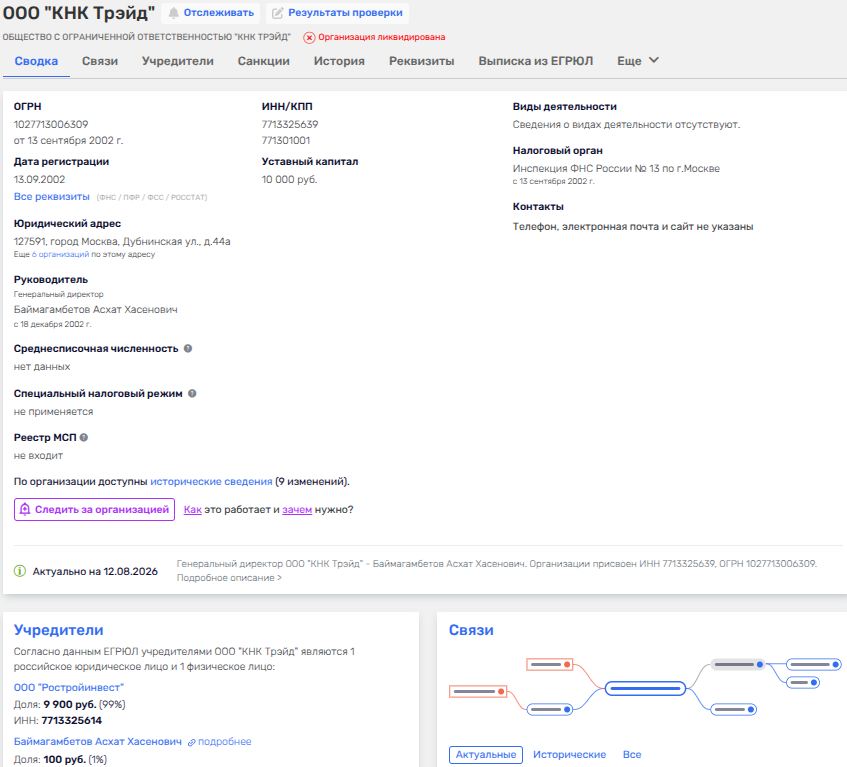This screenshot has width=847, height=767.
Task: Click the Результаты проверки button
Action: (338, 13)
